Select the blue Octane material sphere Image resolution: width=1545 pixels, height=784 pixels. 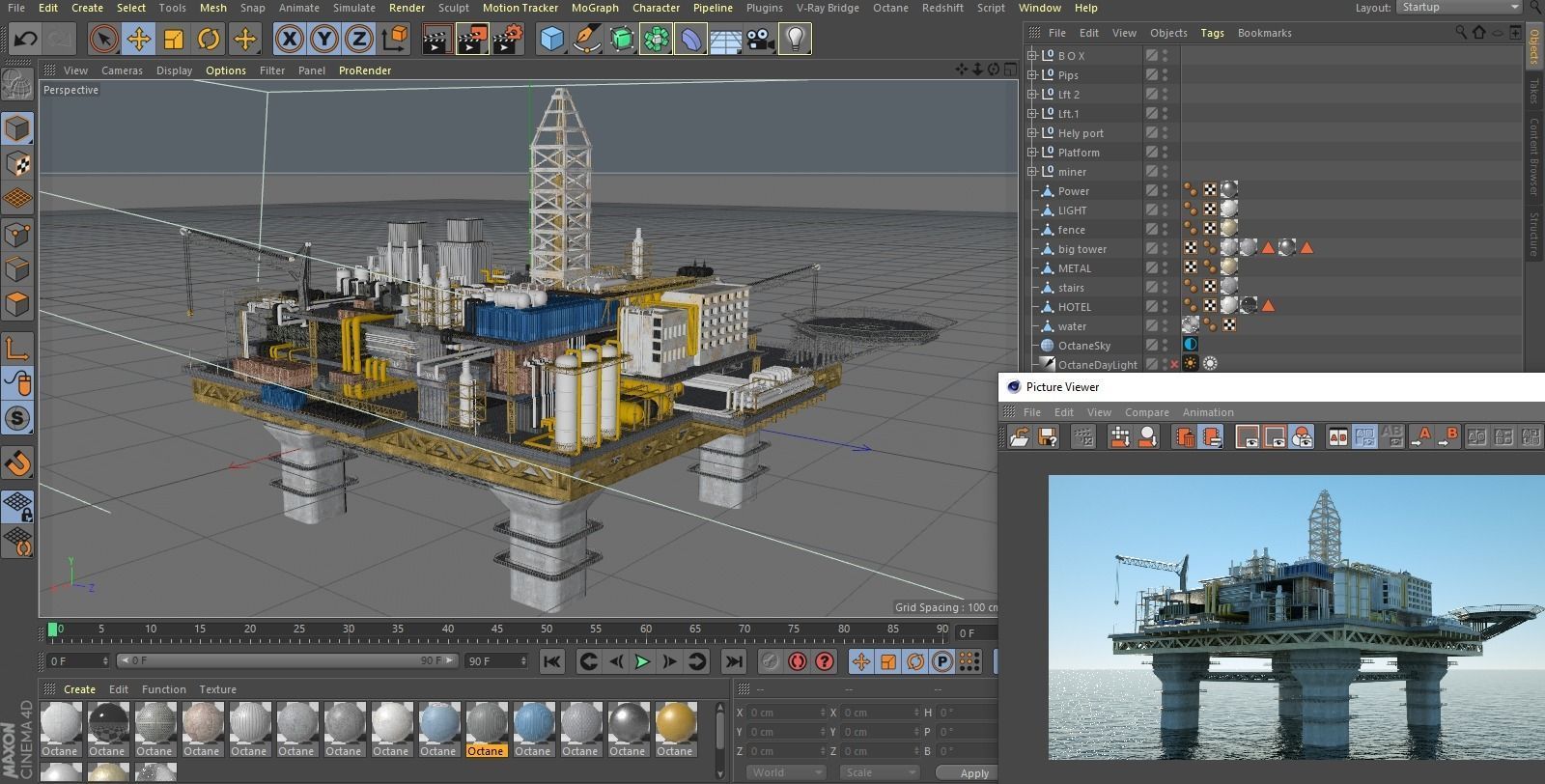tap(533, 730)
